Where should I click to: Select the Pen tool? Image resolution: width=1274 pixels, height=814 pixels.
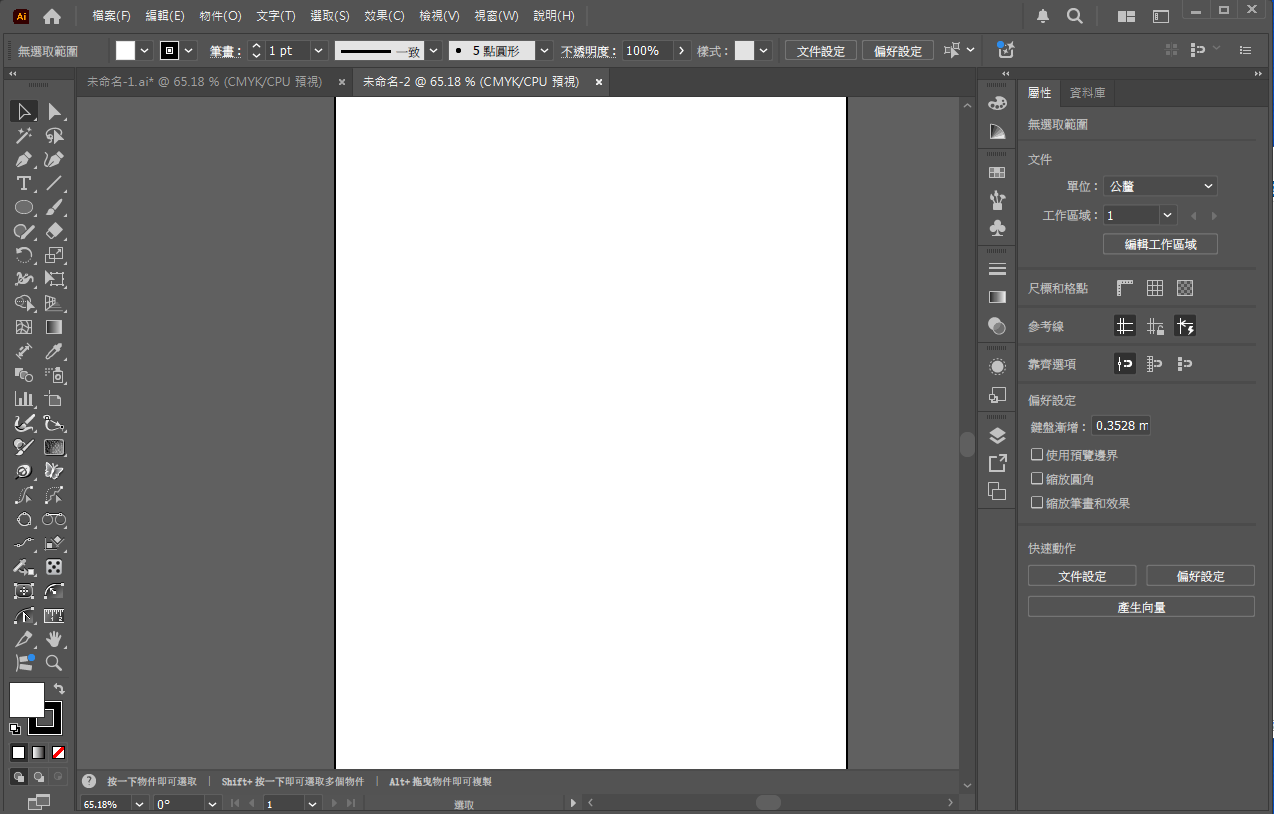click(x=24, y=160)
